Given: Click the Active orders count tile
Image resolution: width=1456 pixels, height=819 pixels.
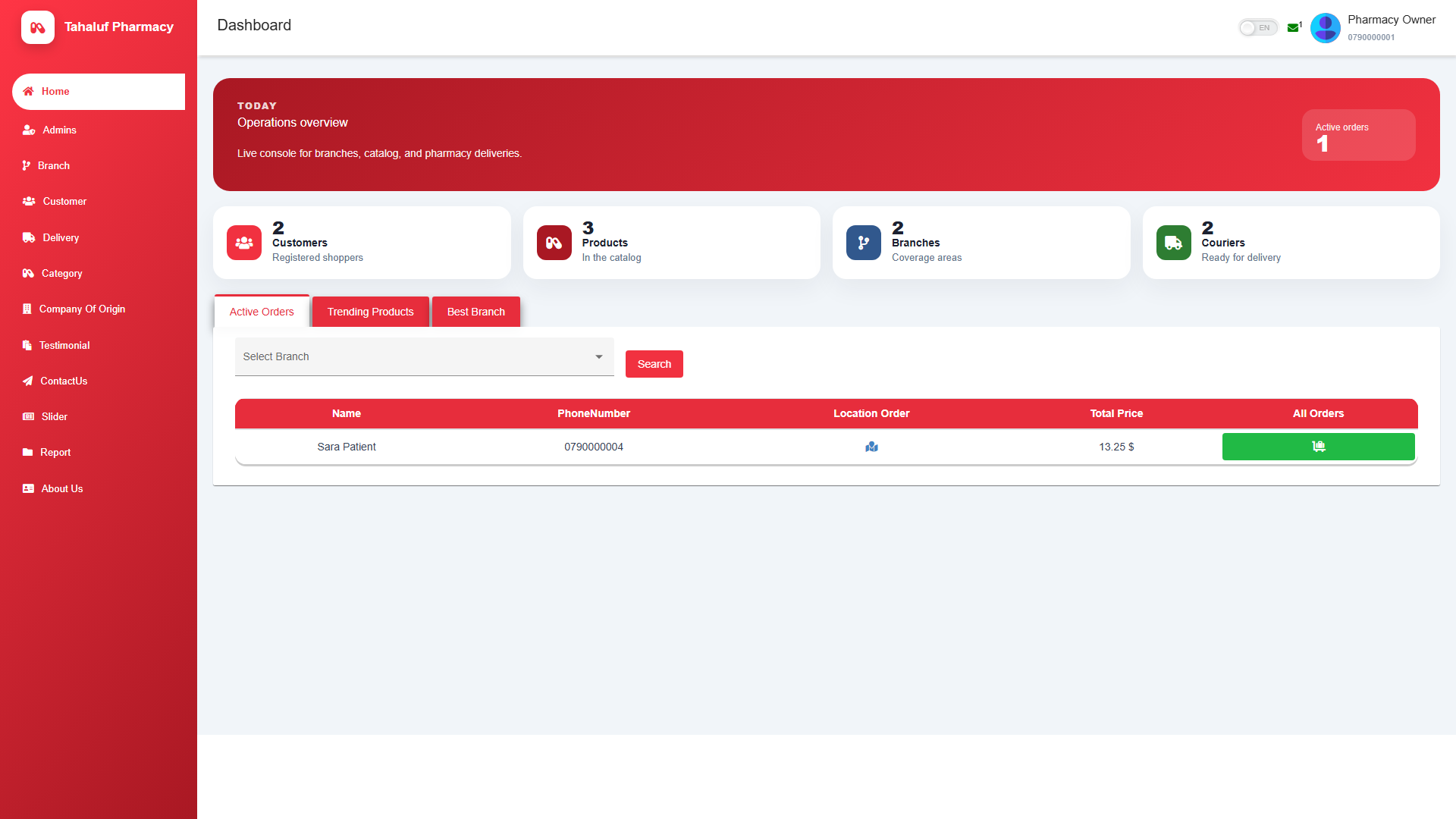Looking at the screenshot, I should point(1359,135).
